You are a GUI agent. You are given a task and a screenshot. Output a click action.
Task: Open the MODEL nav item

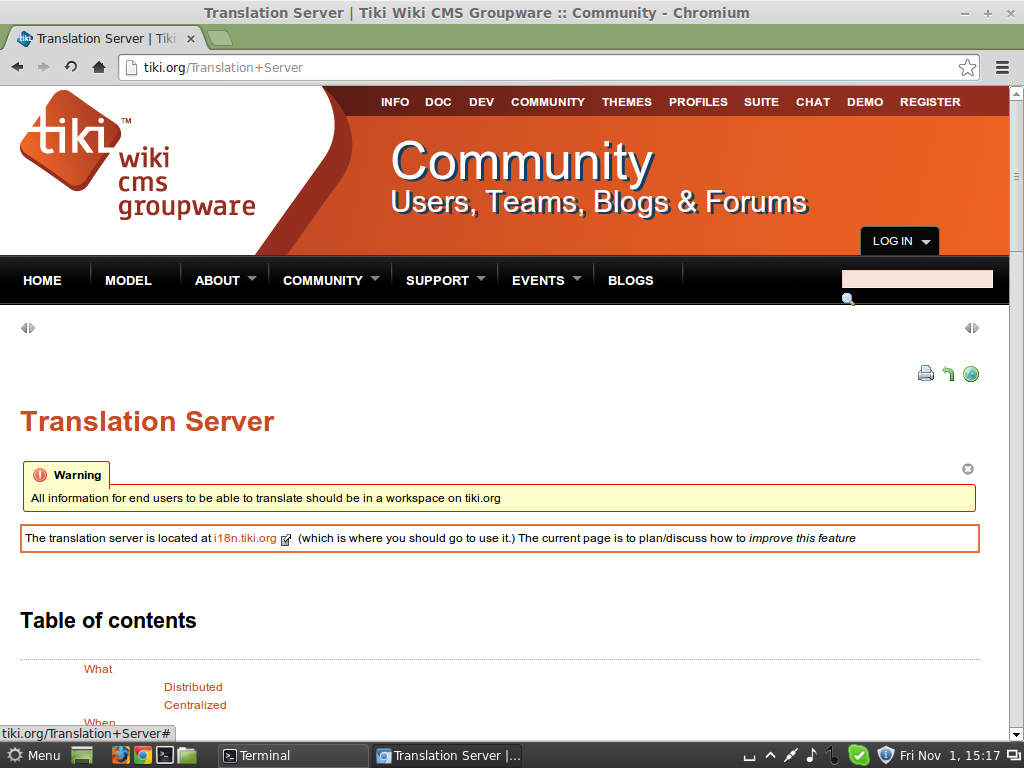[128, 280]
